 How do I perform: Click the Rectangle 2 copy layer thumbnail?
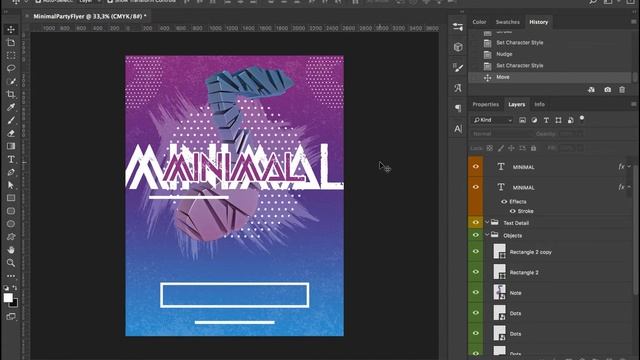500,251
